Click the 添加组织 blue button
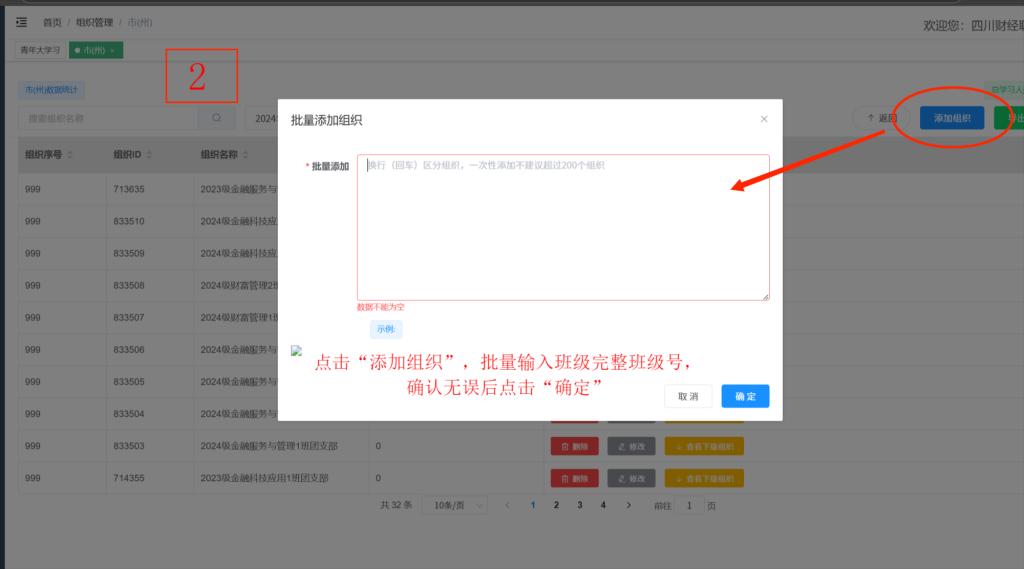This screenshot has width=1024, height=569. click(x=952, y=118)
